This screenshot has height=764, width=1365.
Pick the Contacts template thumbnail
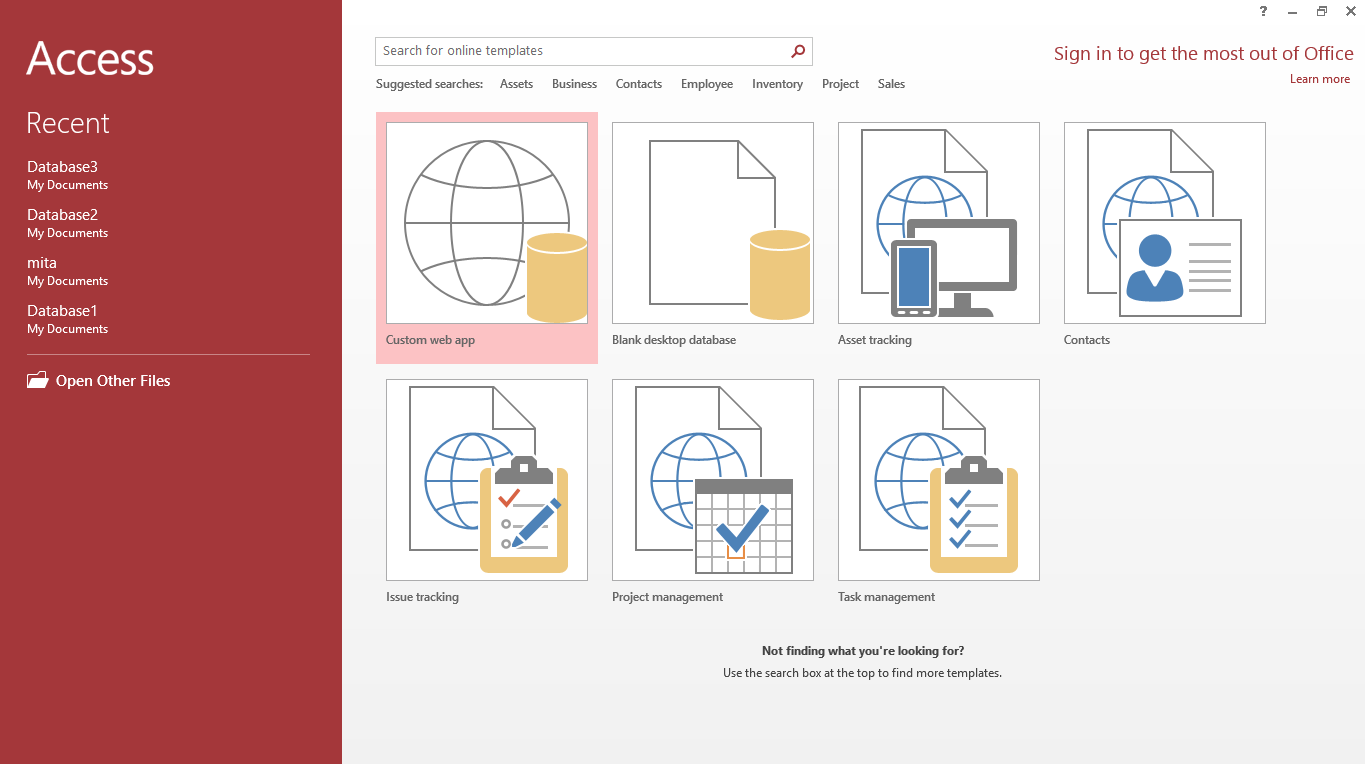pyautogui.click(x=1165, y=223)
